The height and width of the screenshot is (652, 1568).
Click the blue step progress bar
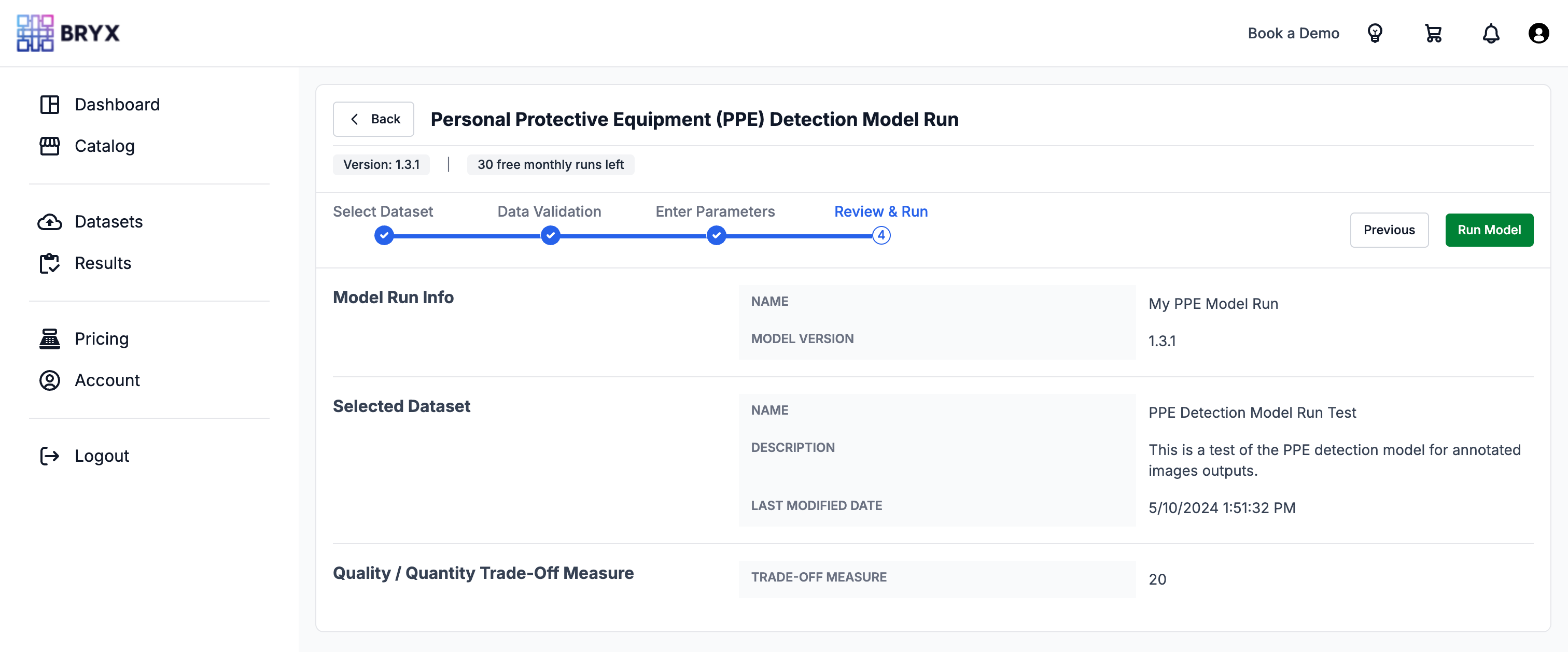[x=633, y=235]
